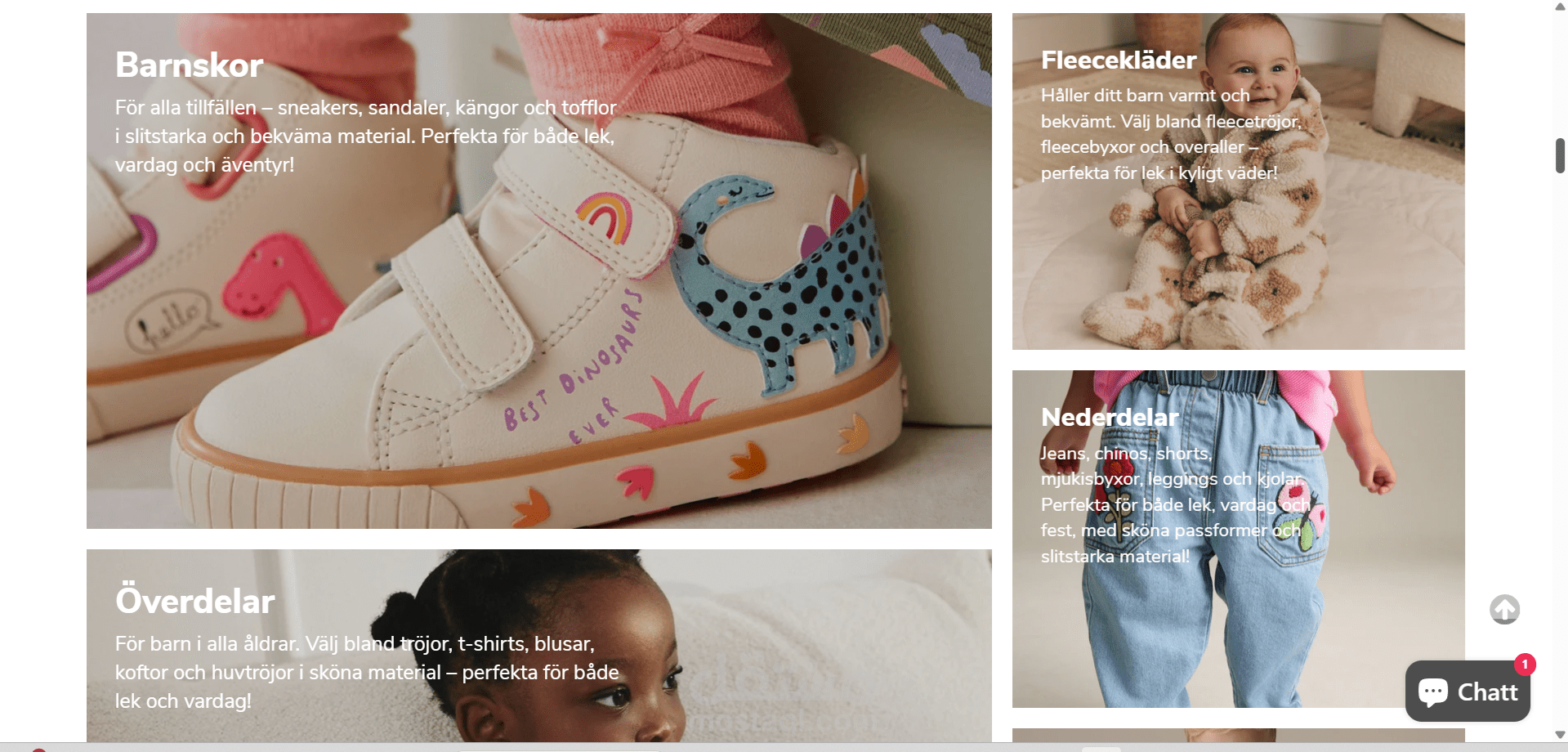The height and width of the screenshot is (752, 1568).
Task: Open the Chatt speech bubble icon
Action: click(x=1433, y=692)
